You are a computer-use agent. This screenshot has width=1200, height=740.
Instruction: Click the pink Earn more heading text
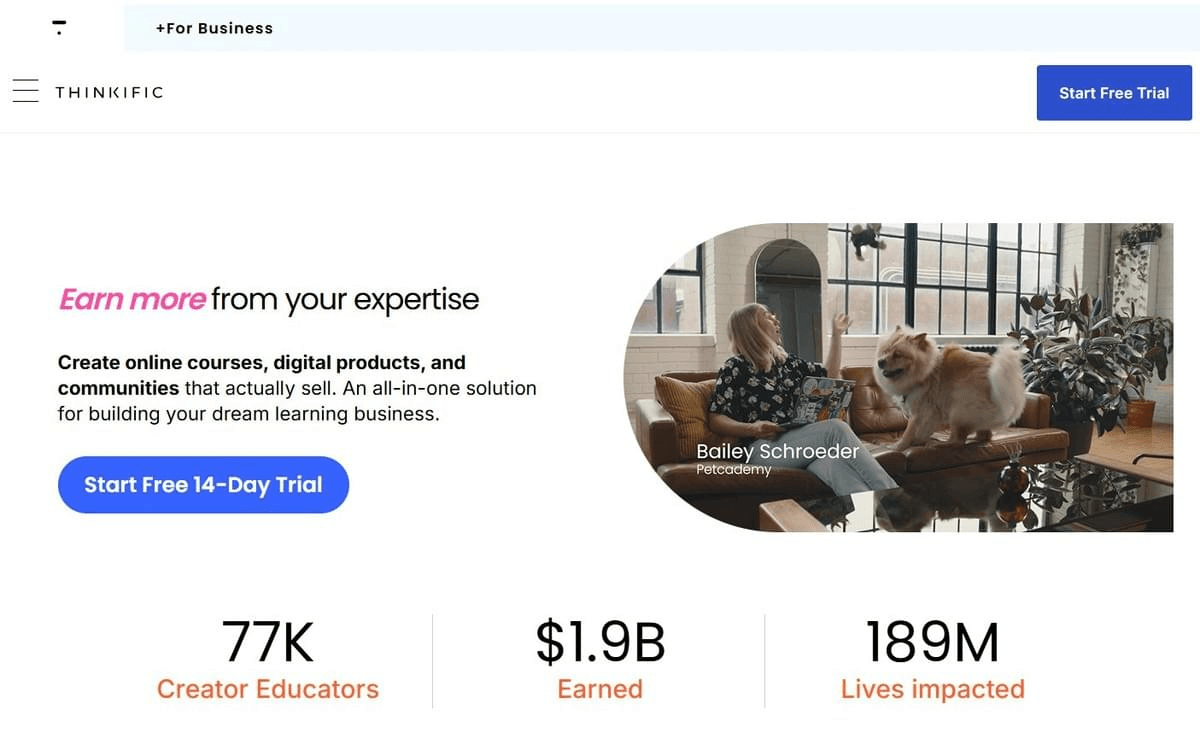tap(133, 299)
